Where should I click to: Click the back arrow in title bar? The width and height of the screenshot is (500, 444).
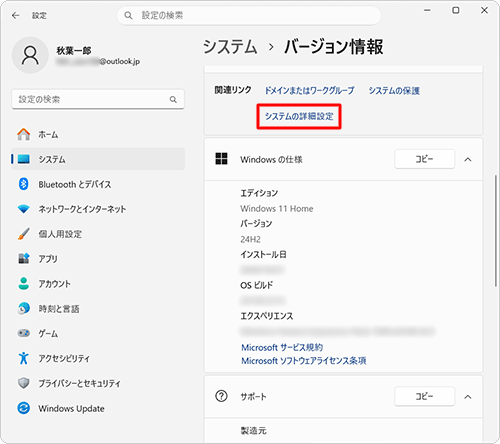pos(15,15)
